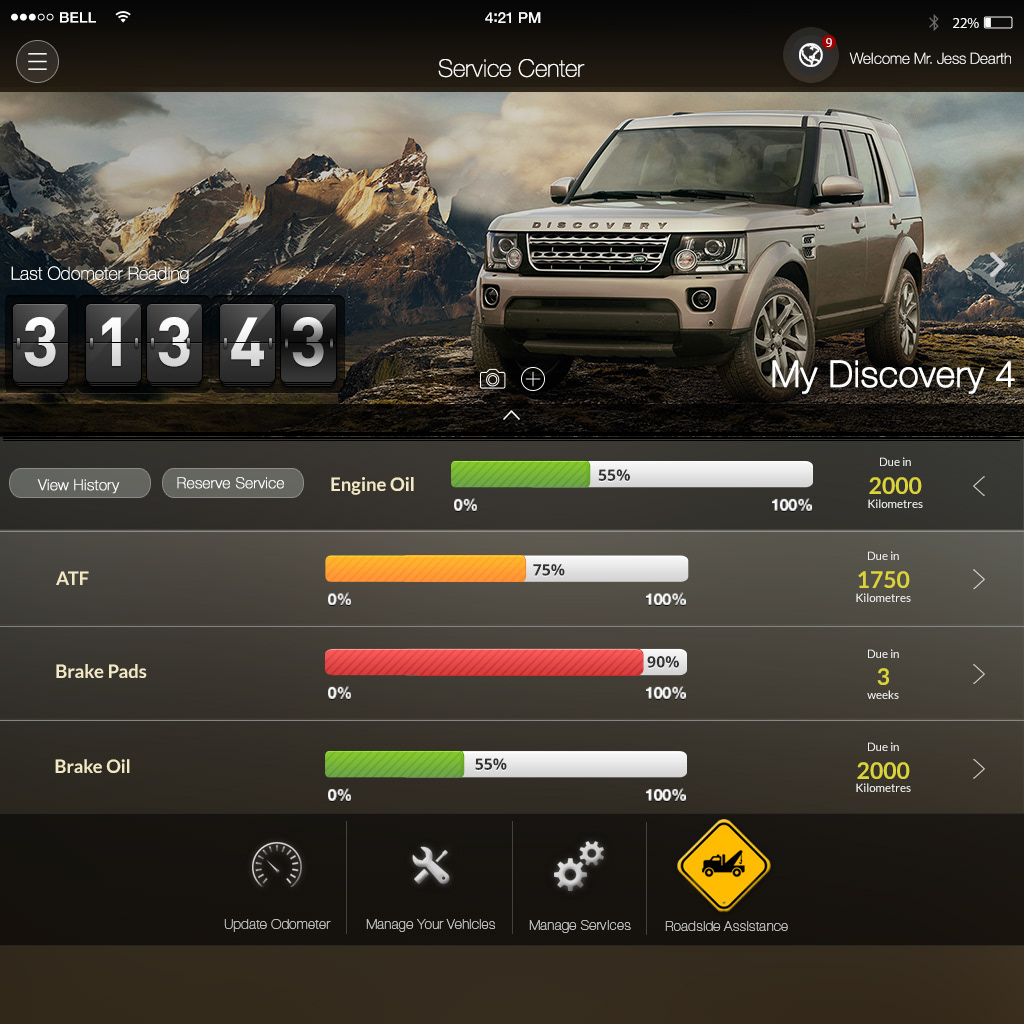This screenshot has height=1024, width=1024.
Task: Tap the battery indicator icon
Action: pyautogui.click(x=998, y=23)
